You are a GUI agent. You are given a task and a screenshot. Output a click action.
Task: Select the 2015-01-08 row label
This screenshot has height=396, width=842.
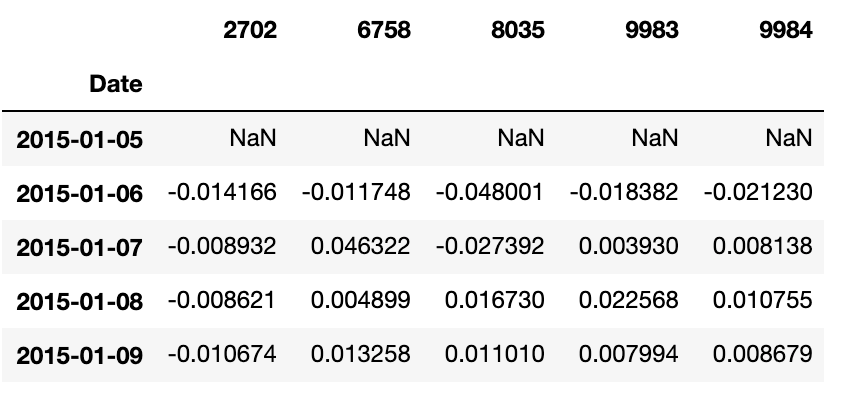(x=79, y=301)
